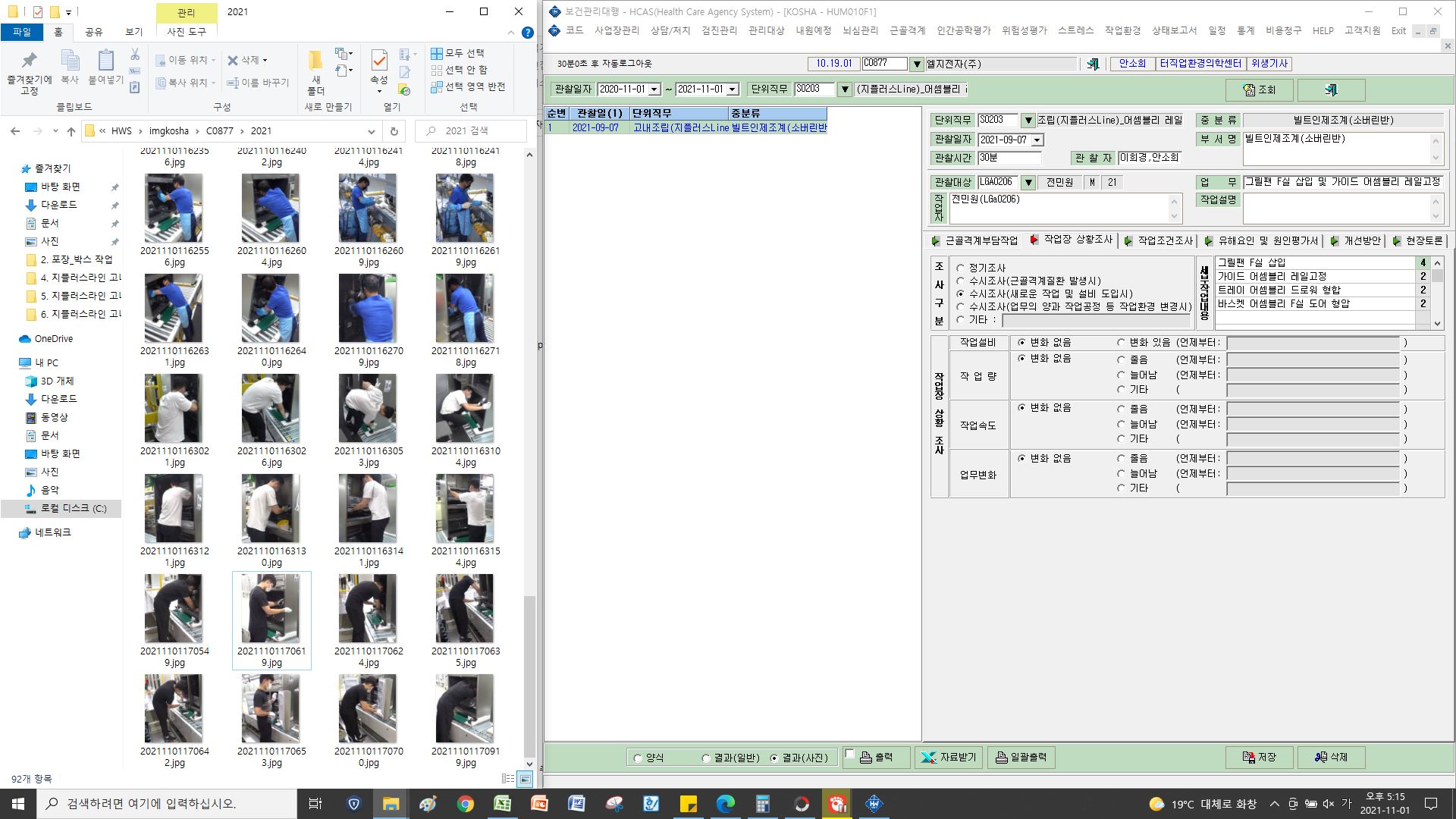Switch to the 작업조건조사 tab

(1159, 240)
